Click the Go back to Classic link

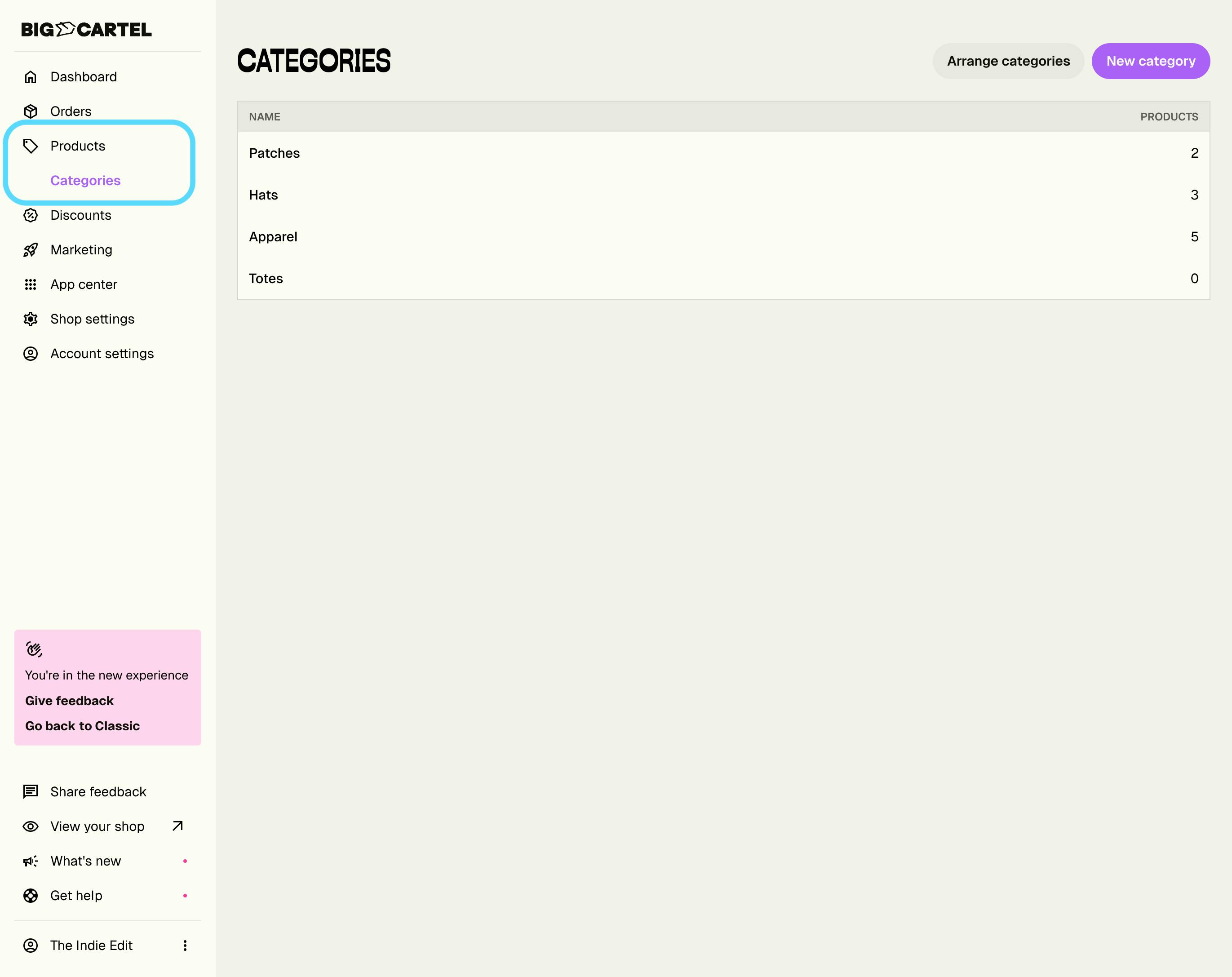point(82,726)
